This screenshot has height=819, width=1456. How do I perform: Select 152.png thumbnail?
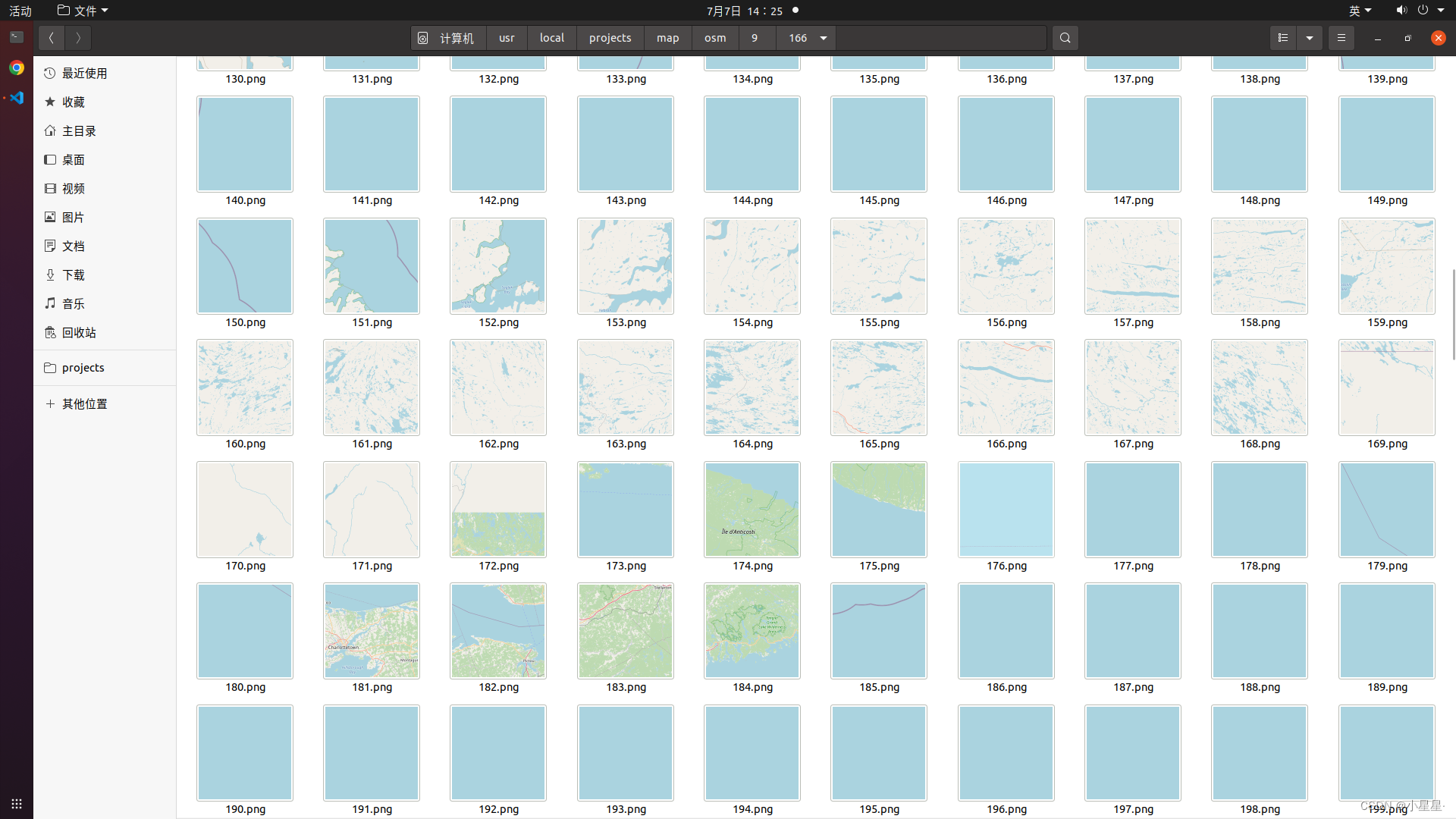coord(498,266)
